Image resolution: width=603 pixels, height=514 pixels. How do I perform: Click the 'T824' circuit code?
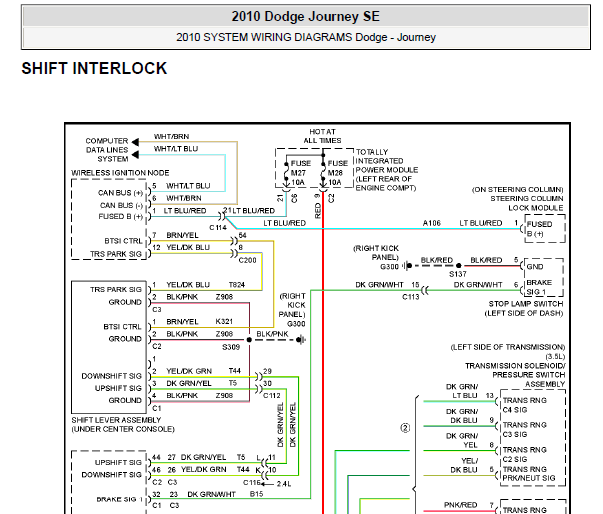click(x=237, y=285)
